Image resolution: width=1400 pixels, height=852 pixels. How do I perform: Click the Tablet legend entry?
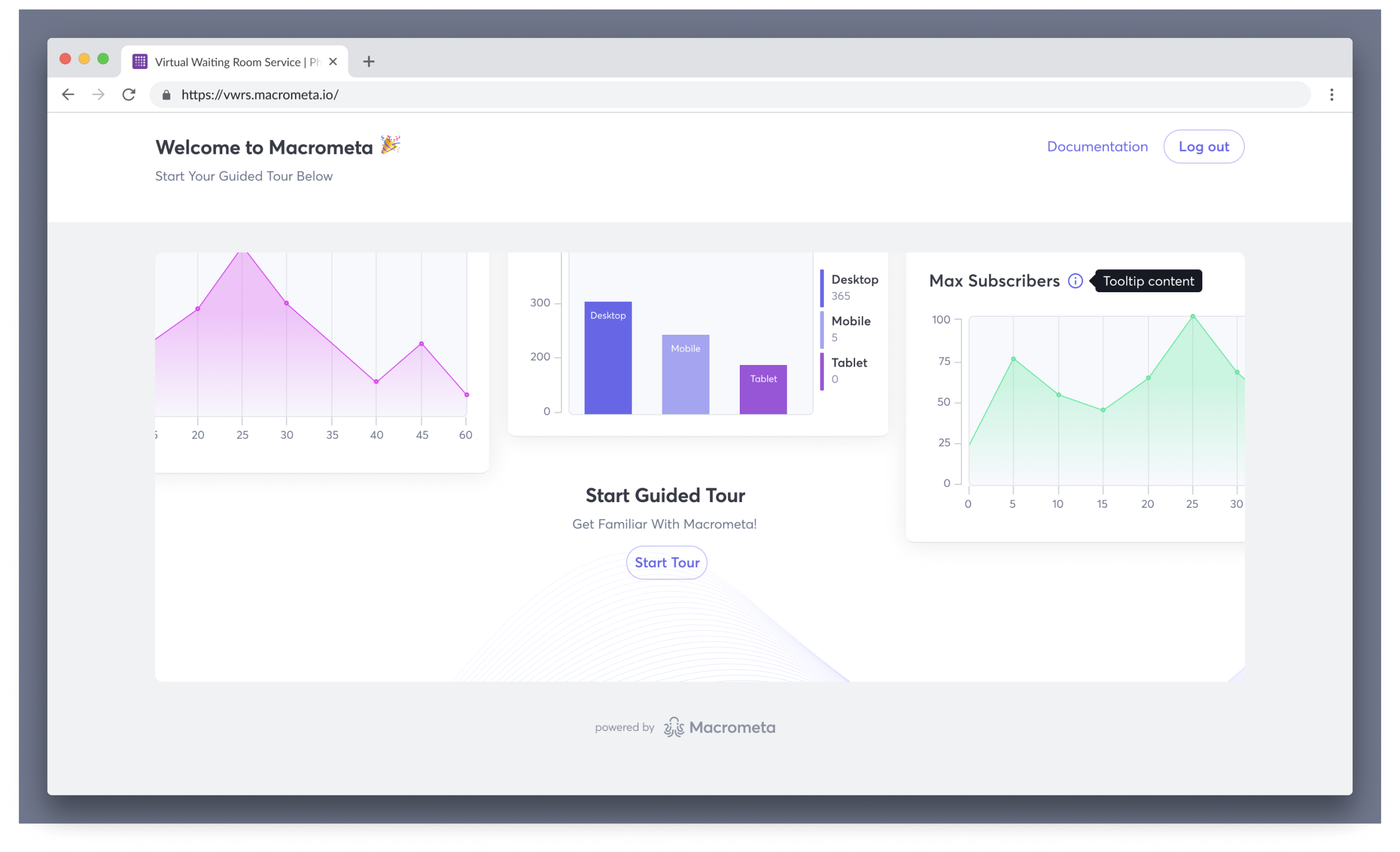click(844, 371)
